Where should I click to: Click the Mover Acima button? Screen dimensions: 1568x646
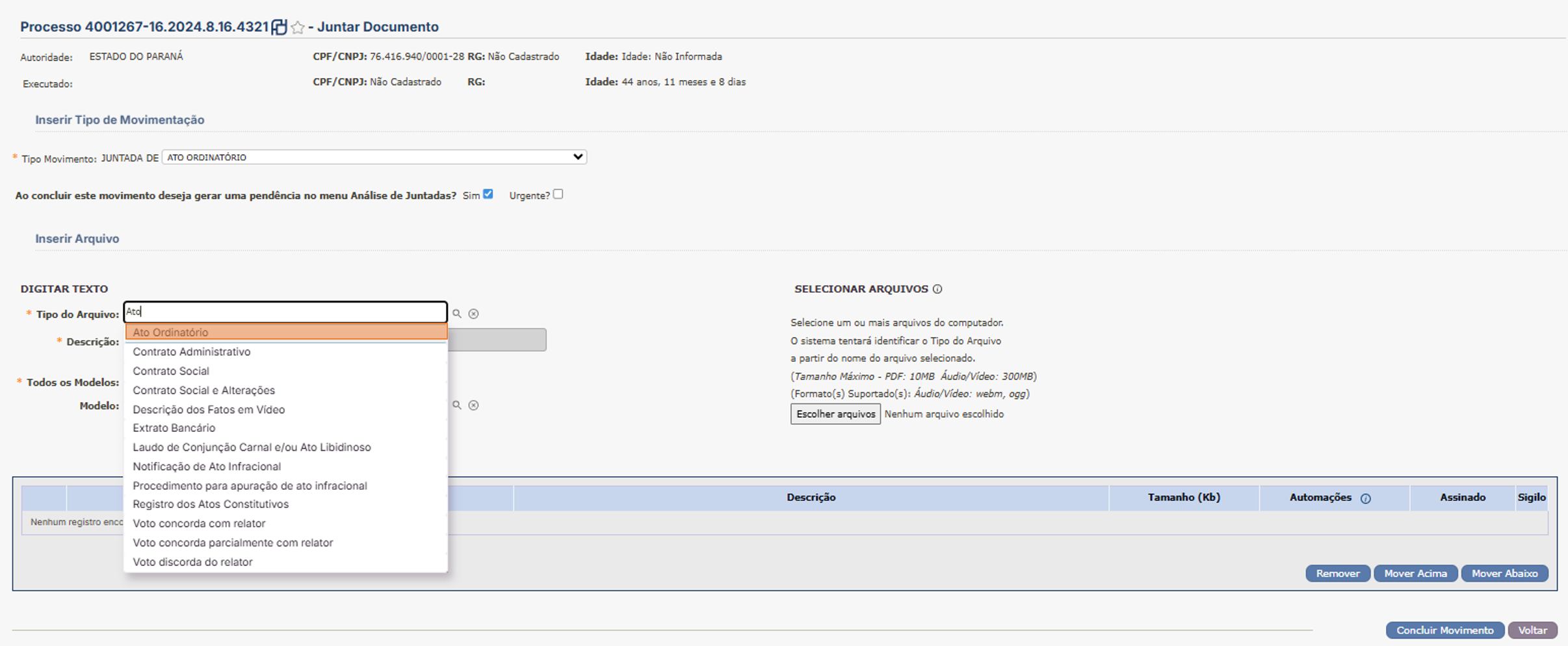pos(1415,574)
